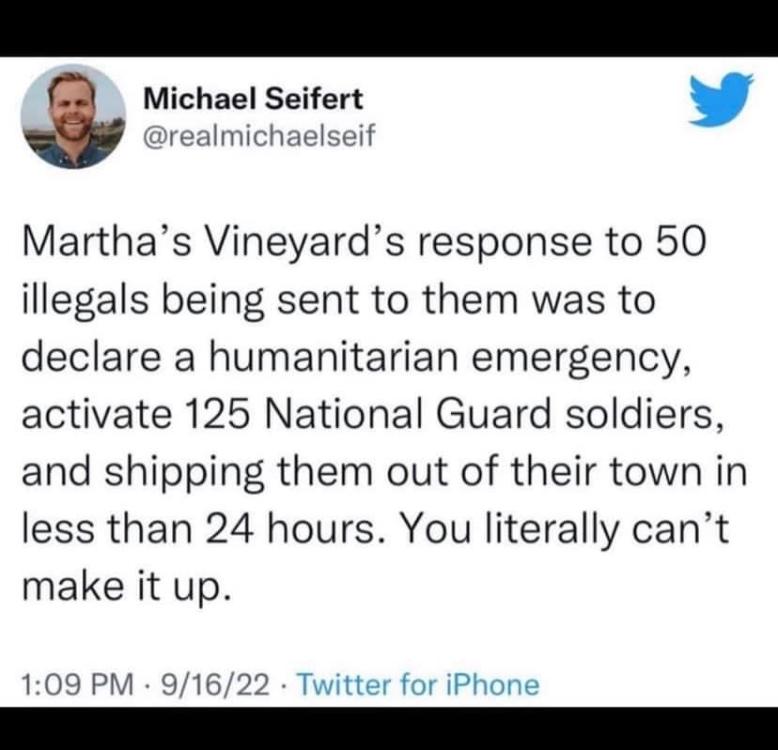
Task: Click the Twitter for iPhone source link
Action: [x=418, y=685]
